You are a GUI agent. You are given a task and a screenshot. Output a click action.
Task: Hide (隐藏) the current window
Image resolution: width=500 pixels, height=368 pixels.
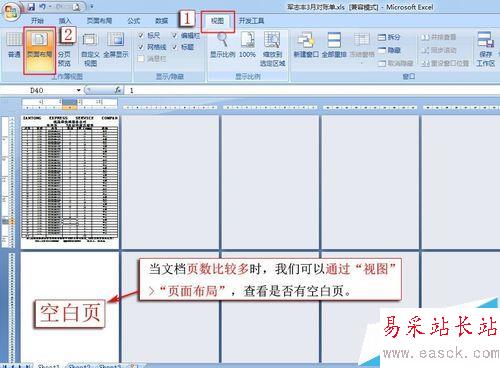click(389, 50)
